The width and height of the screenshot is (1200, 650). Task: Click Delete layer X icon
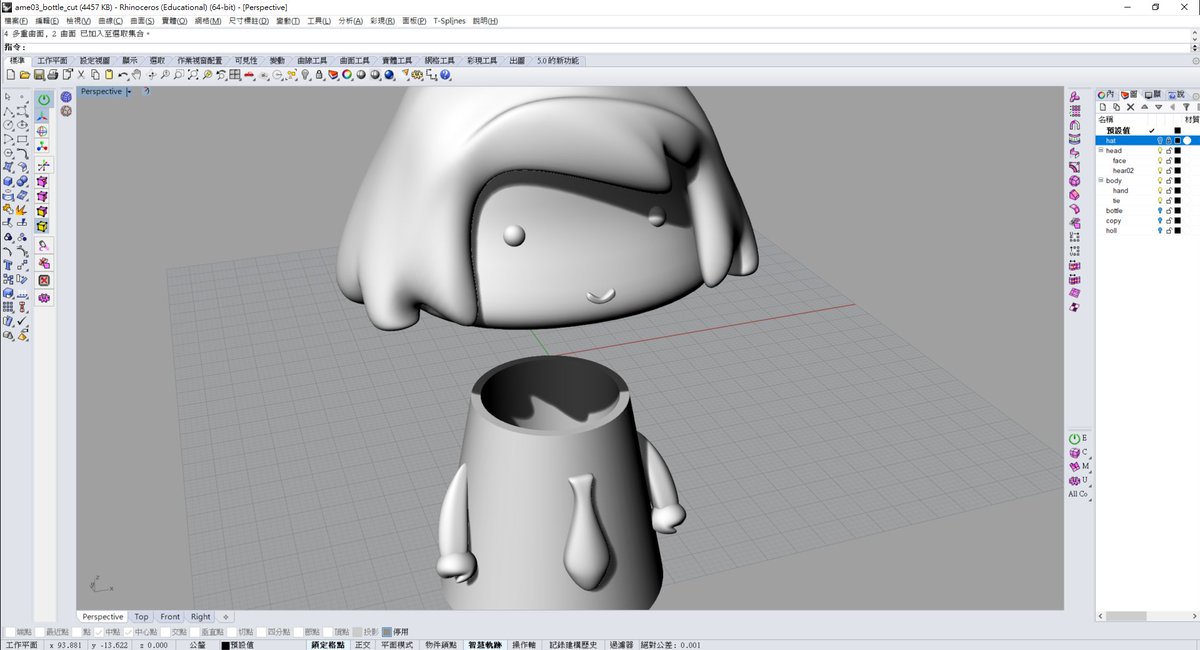pos(1130,107)
